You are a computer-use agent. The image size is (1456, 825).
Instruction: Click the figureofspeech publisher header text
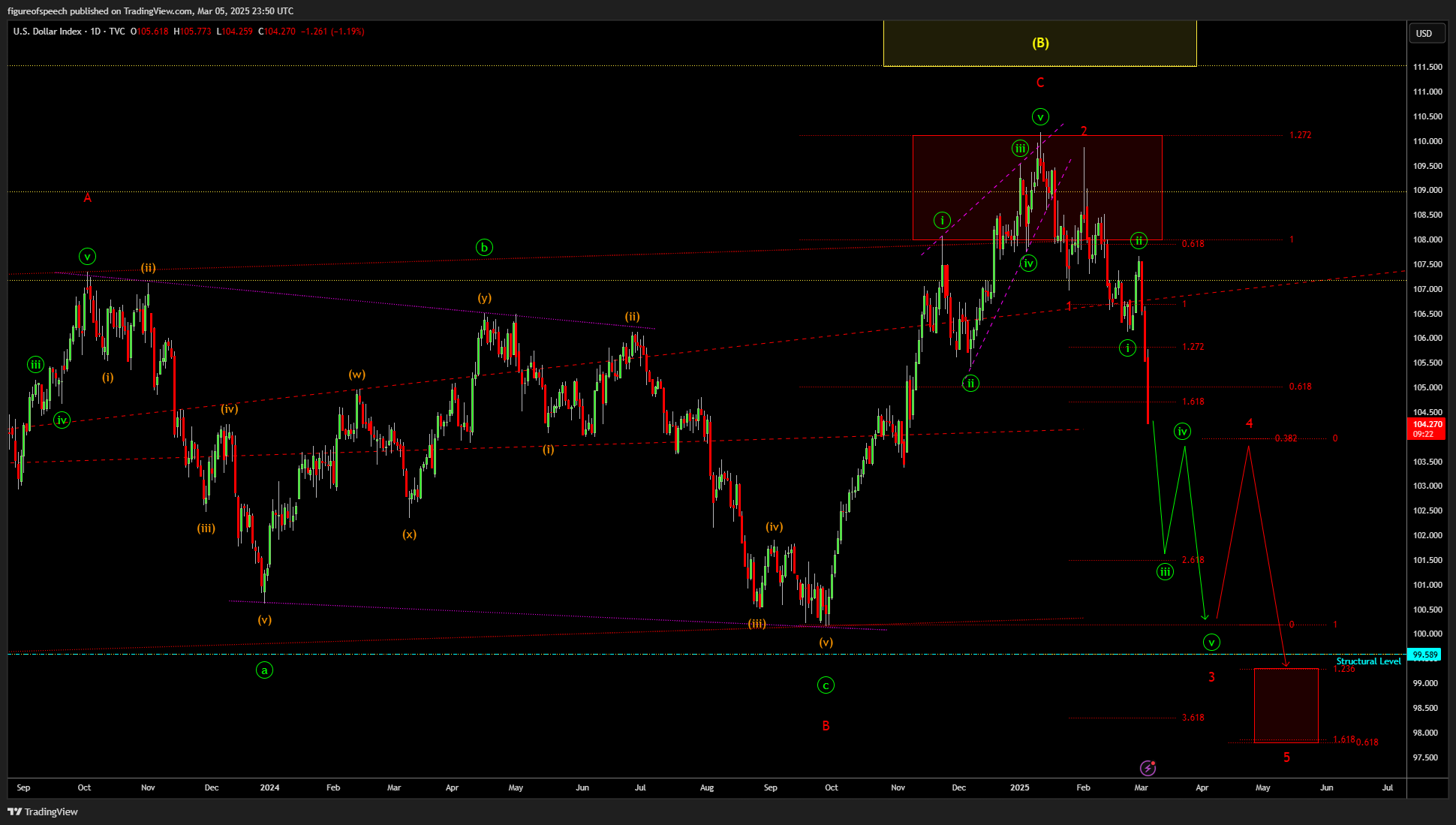click(x=150, y=11)
